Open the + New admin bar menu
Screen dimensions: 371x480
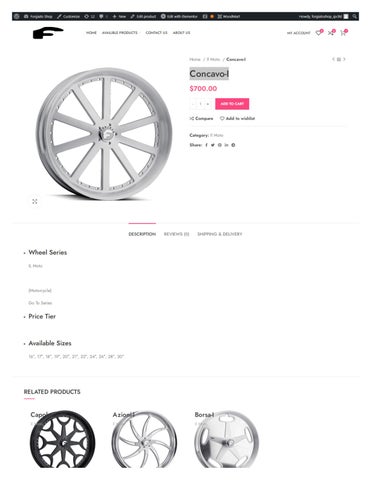click(x=119, y=16)
